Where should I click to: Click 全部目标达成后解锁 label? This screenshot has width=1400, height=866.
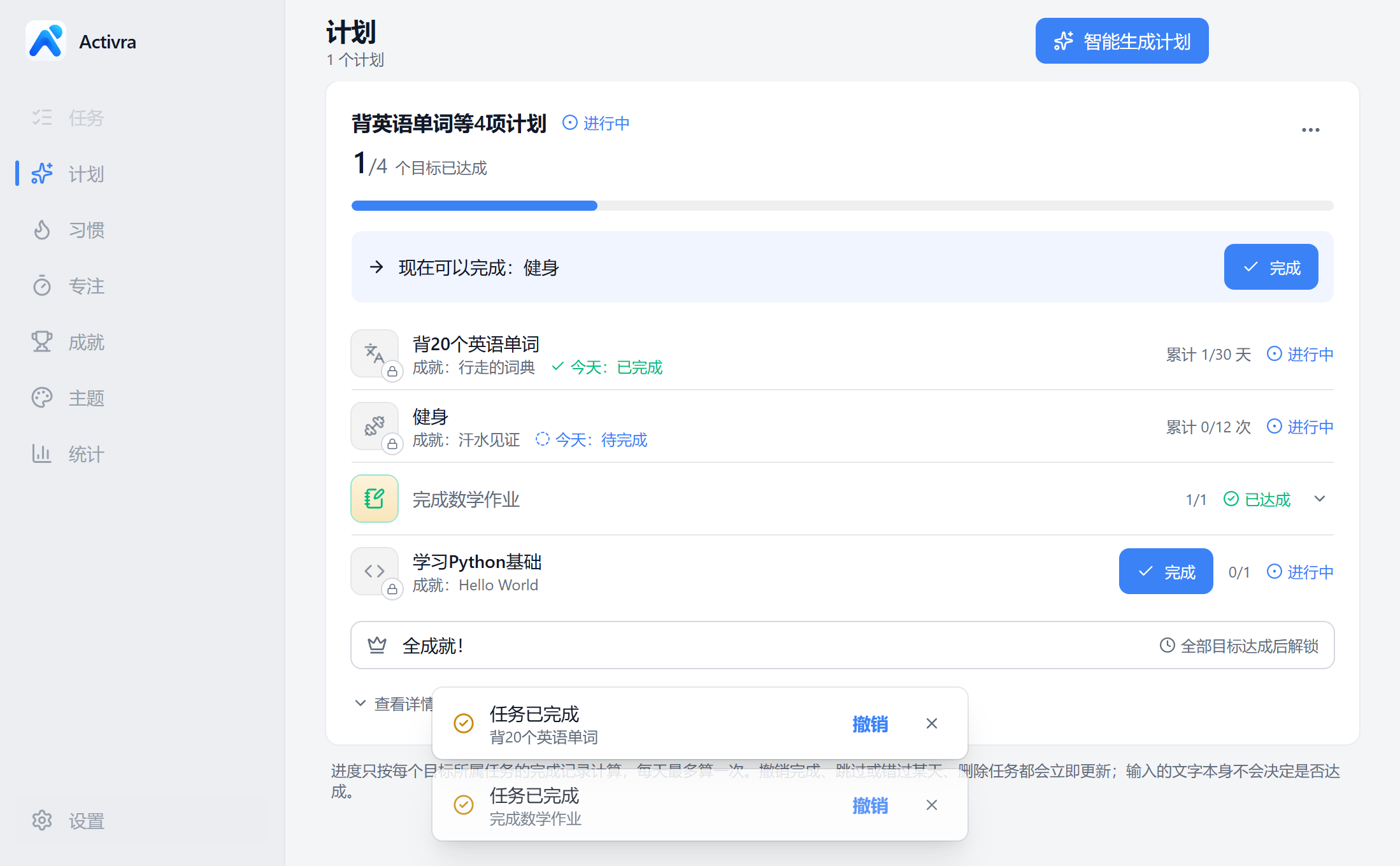(1239, 646)
